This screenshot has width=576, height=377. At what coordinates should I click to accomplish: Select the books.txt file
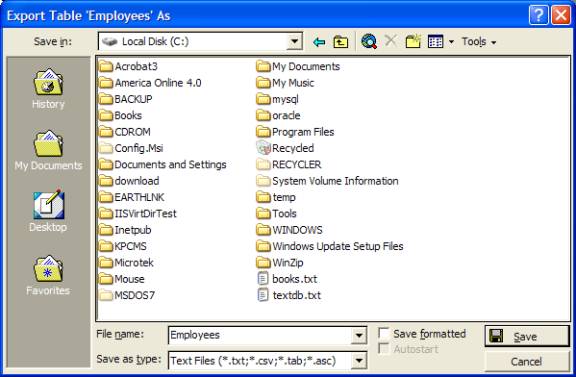pos(287,279)
